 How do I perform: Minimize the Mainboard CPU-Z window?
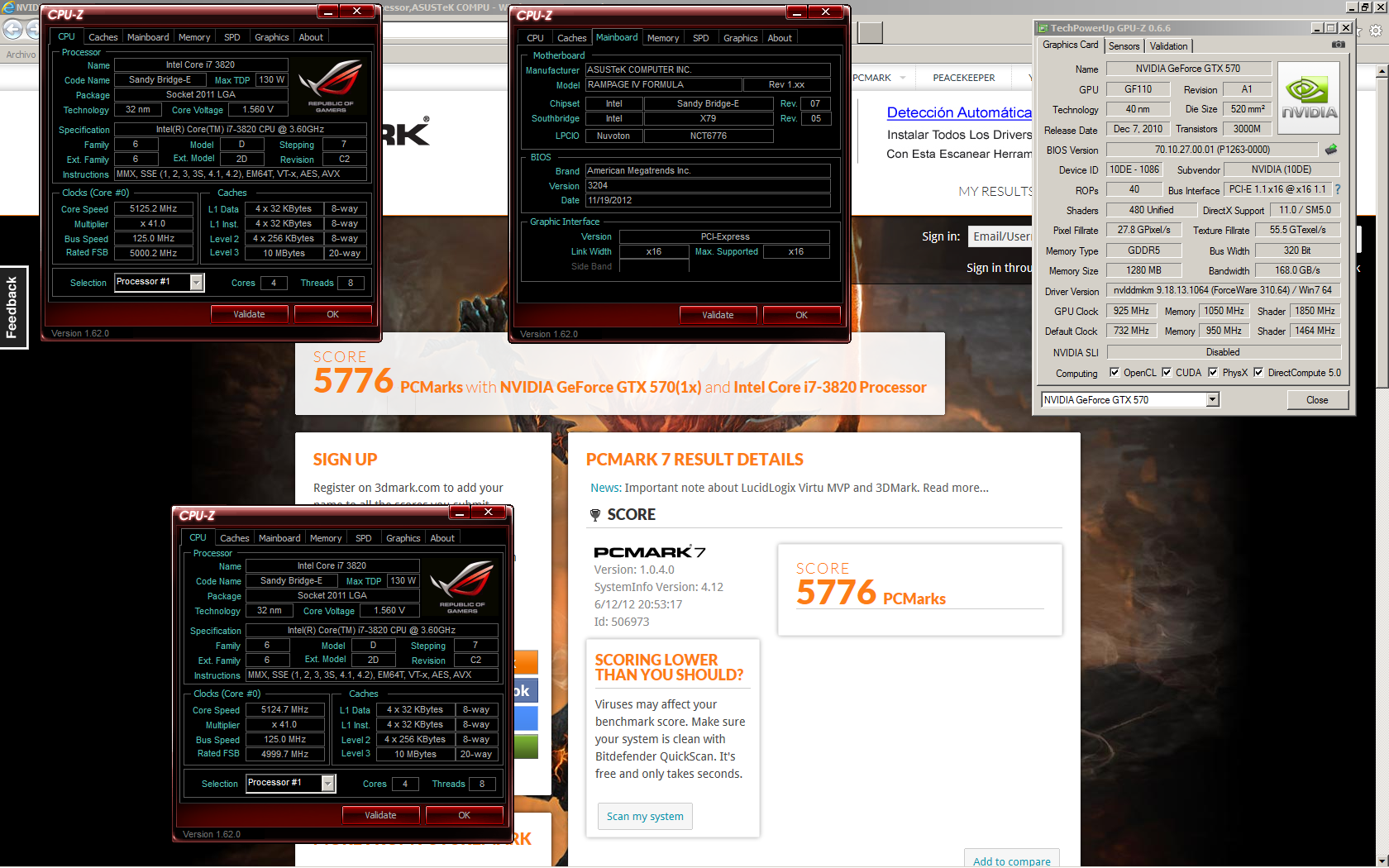(797, 12)
